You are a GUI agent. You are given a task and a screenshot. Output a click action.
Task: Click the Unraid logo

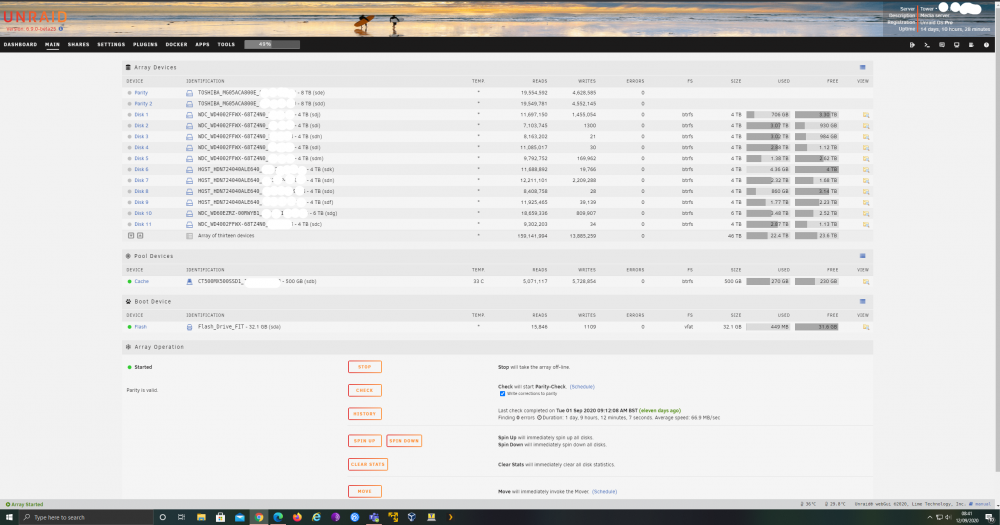pyautogui.click(x=35, y=18)
